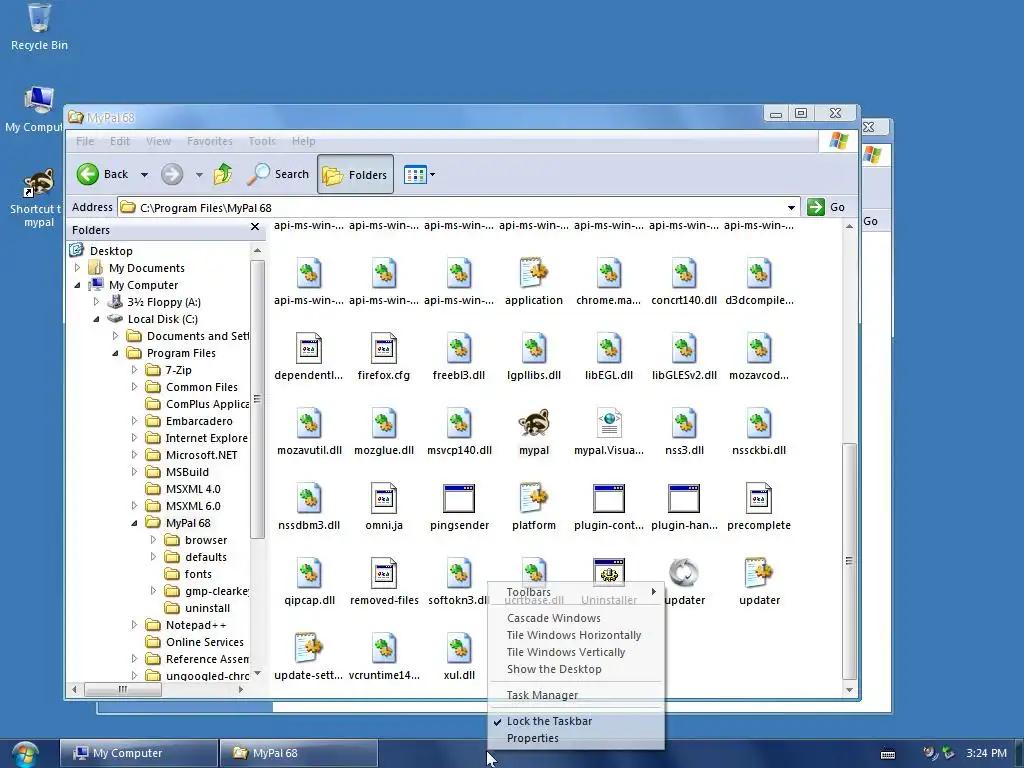Open the Toolbars submenu

577,592
